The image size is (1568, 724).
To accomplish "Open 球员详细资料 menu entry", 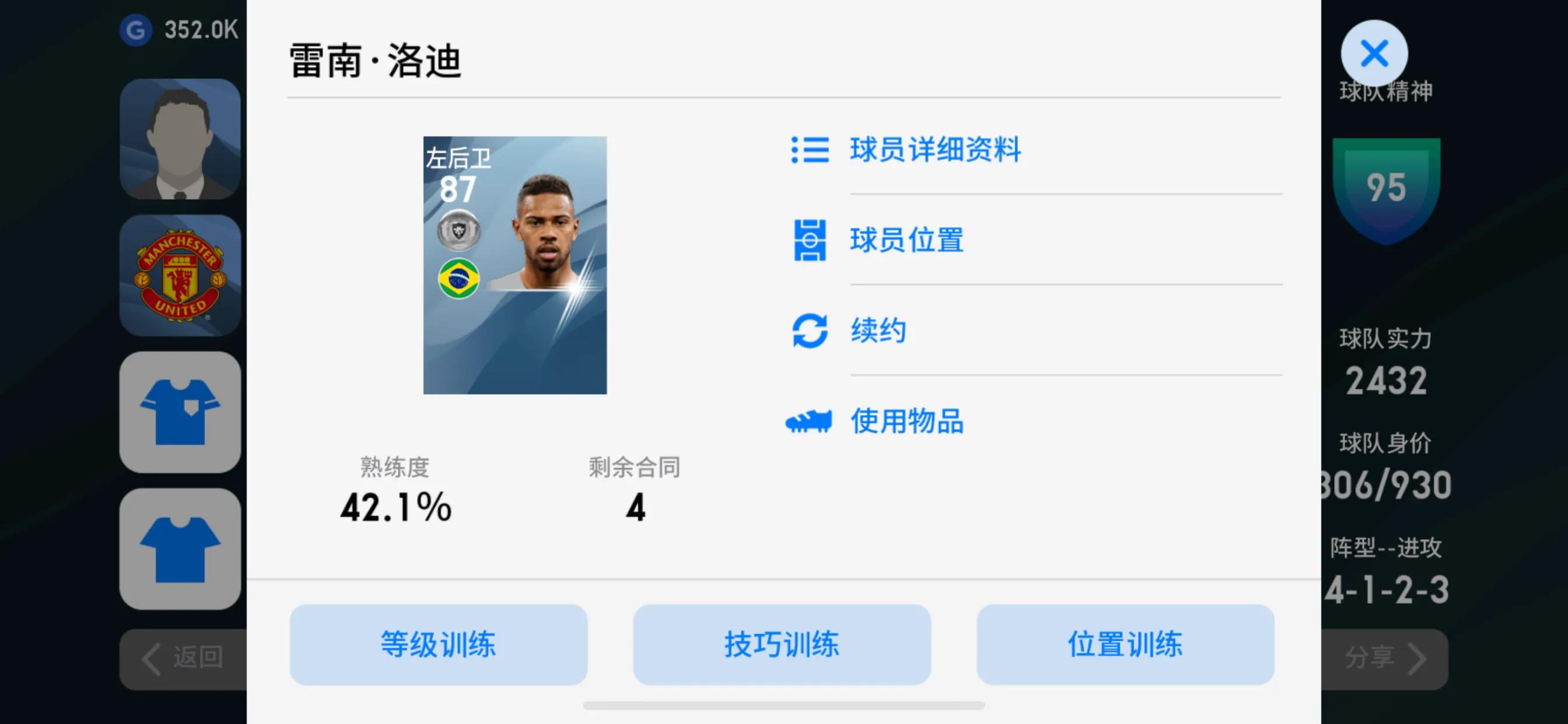I will point(936,150).
